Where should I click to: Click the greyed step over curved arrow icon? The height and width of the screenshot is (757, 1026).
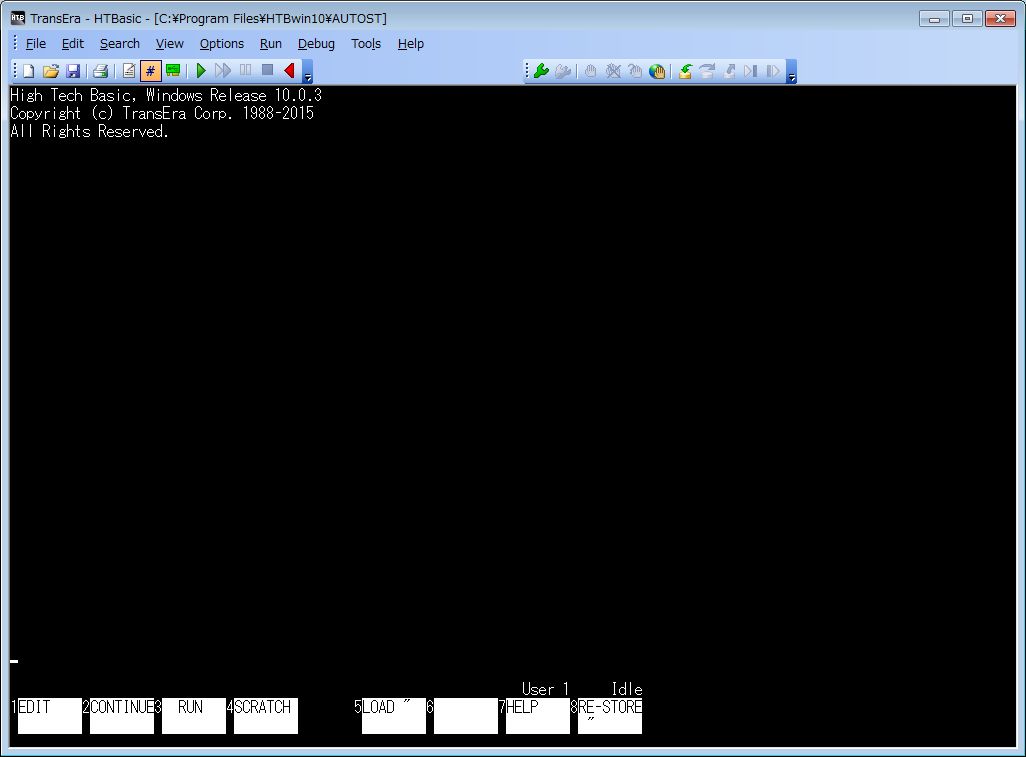point(707,71)
